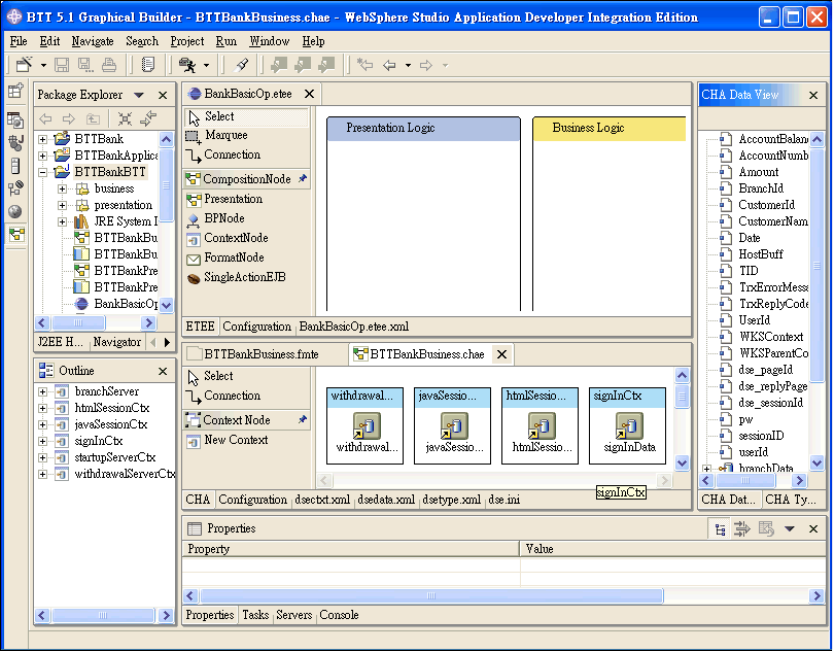833x651 pixels.
Task: Switch to the Navigator tab
Action: [117, 342]
